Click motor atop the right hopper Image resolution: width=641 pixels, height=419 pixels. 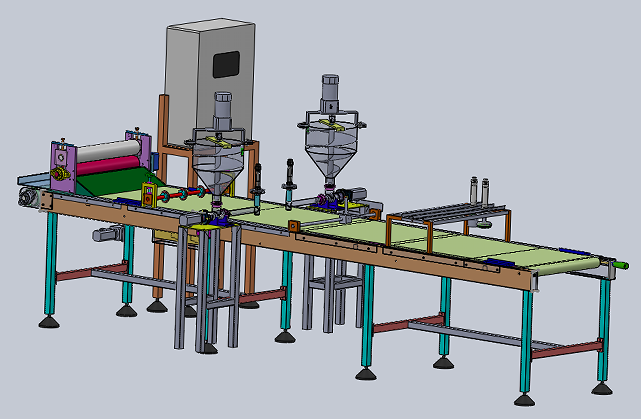pos(330,93)
